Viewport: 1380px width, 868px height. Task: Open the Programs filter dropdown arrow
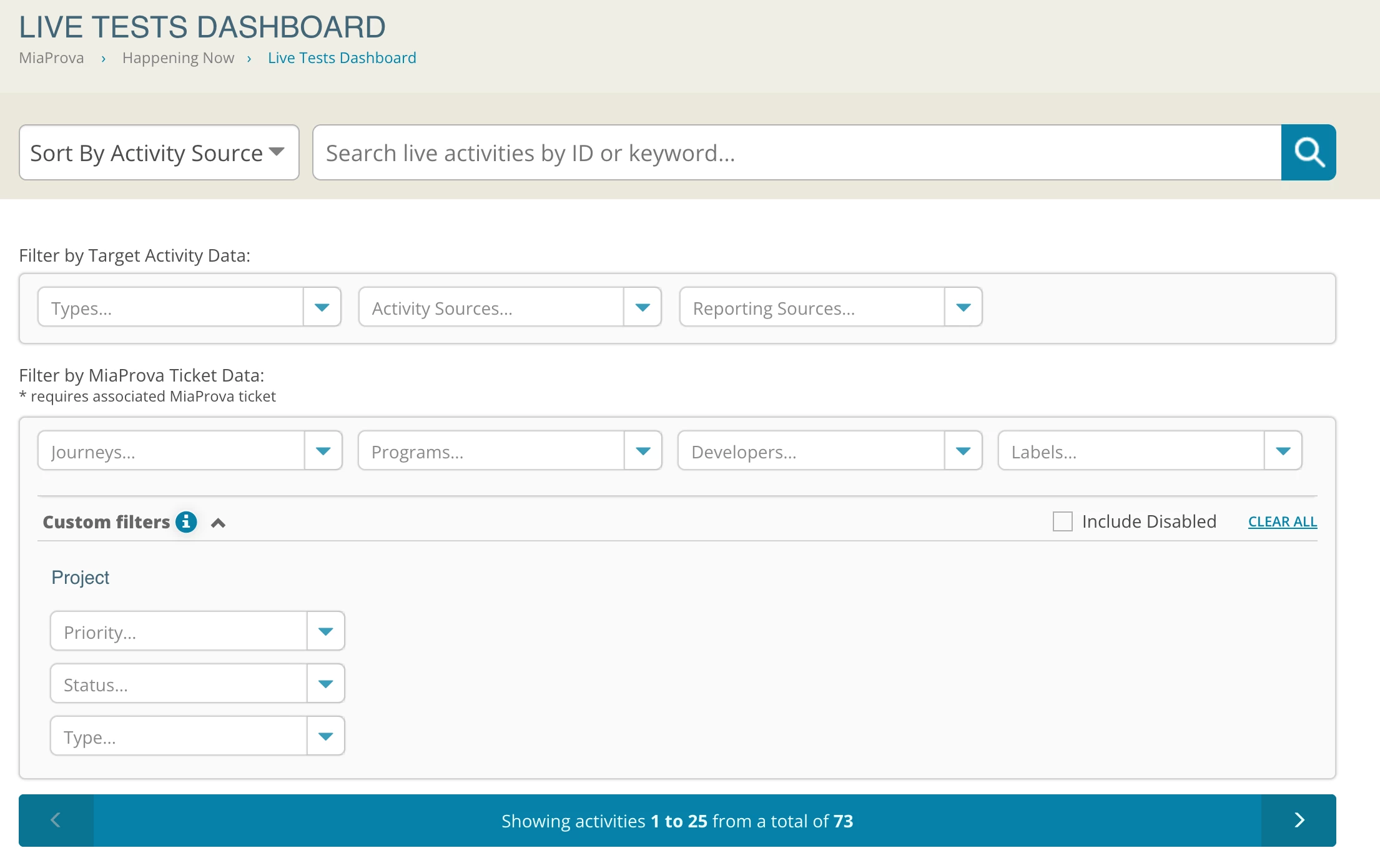643,451
